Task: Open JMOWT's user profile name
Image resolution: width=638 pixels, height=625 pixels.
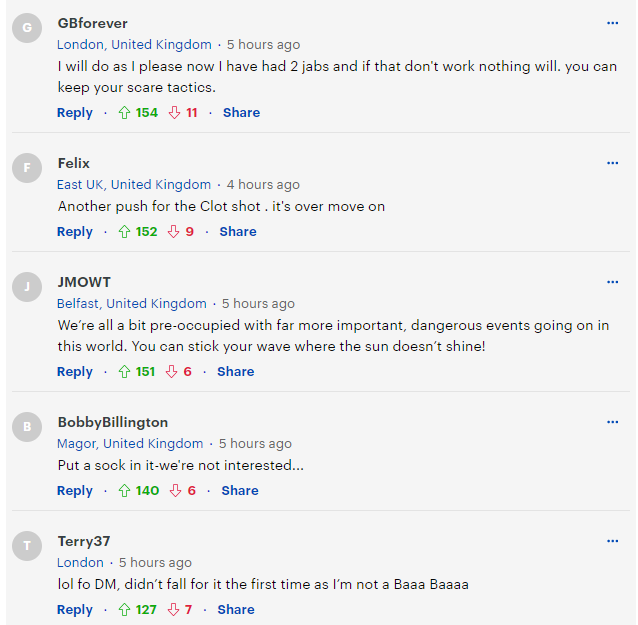Action: click(84, 283)
